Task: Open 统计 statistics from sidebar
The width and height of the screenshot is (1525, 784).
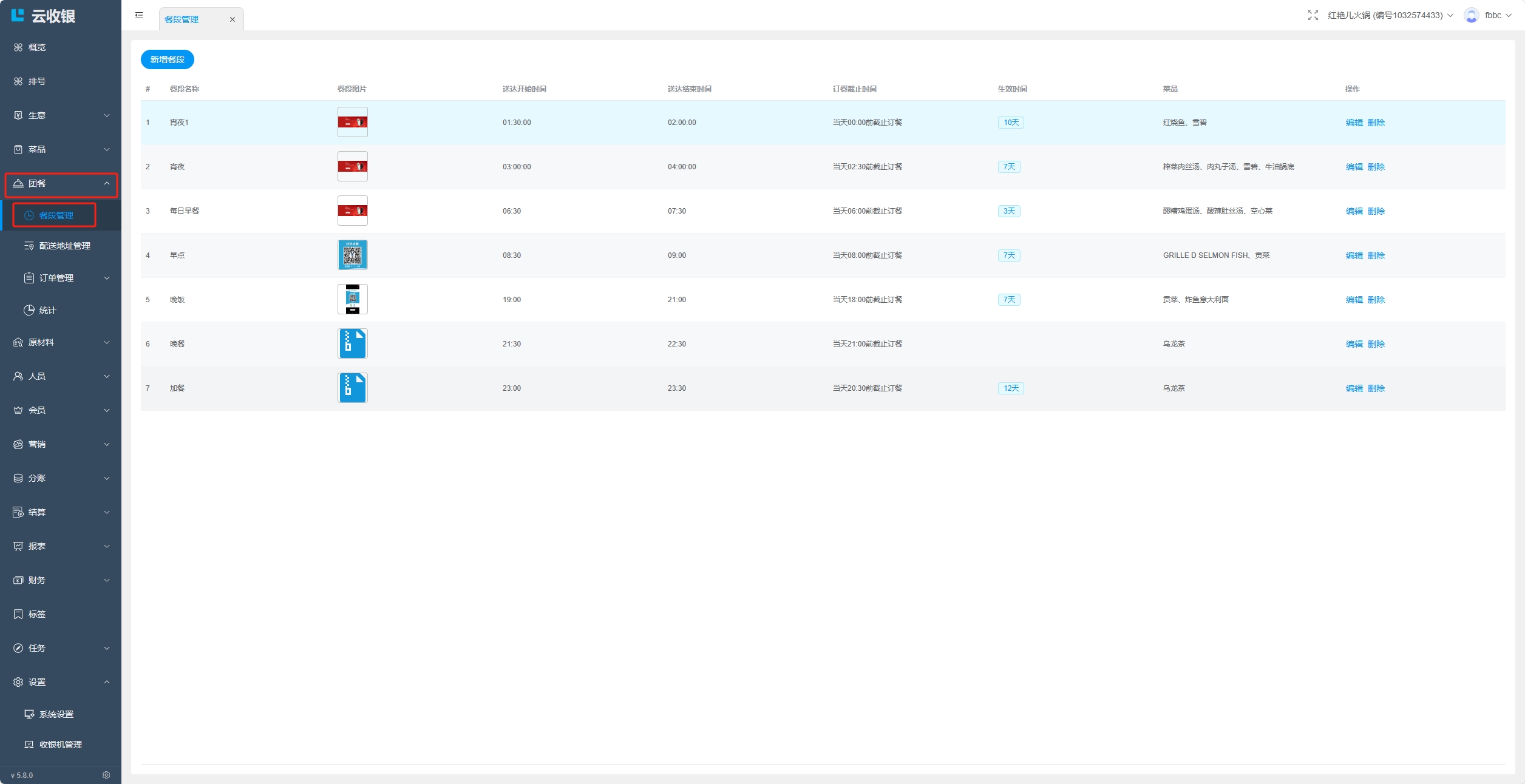Action: 47,310
